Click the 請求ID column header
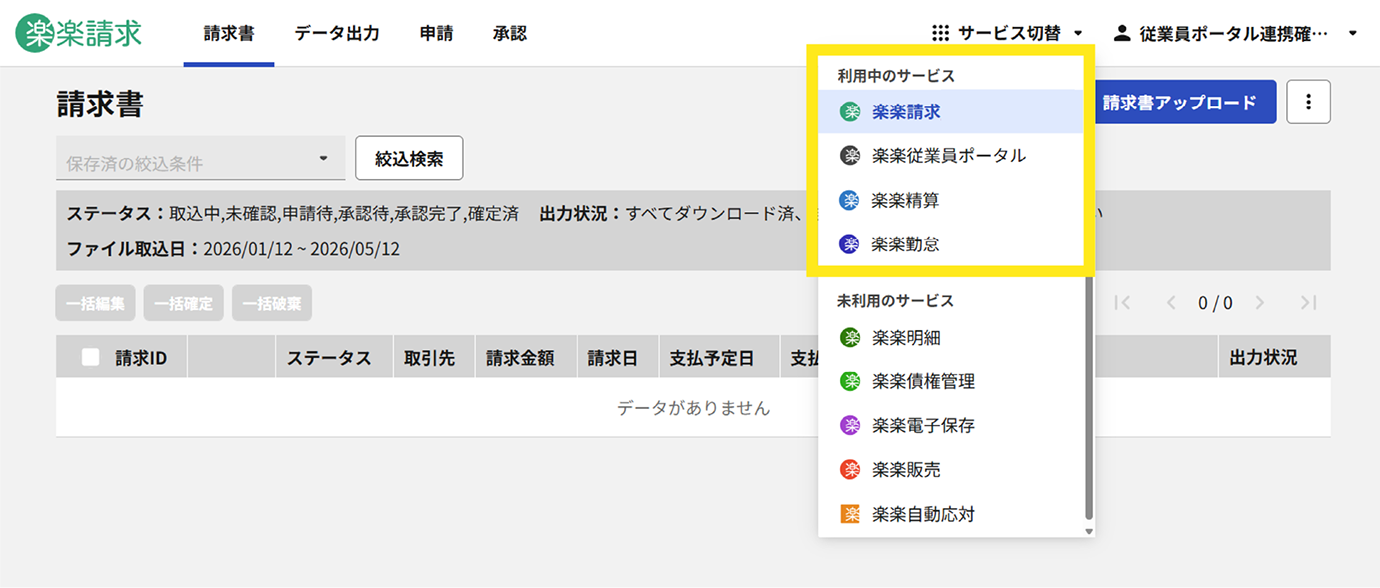Image resolution: width=1380 pixels, height=588 pixels. 141,357
